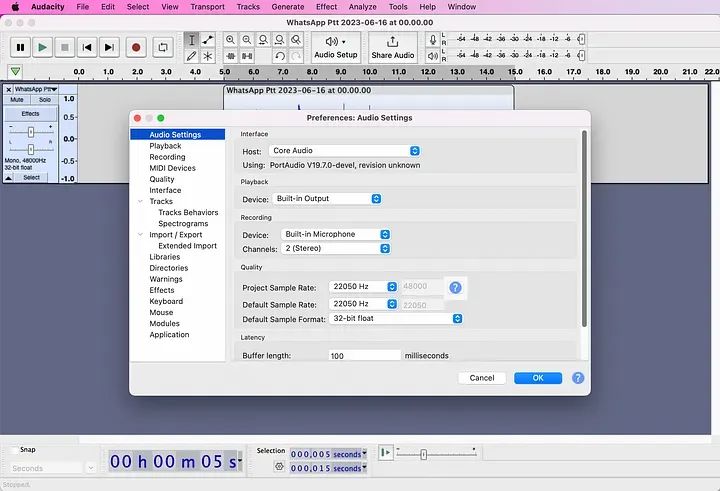
Task: Collapse the Import / Export group
Action: tap(141, 235)
